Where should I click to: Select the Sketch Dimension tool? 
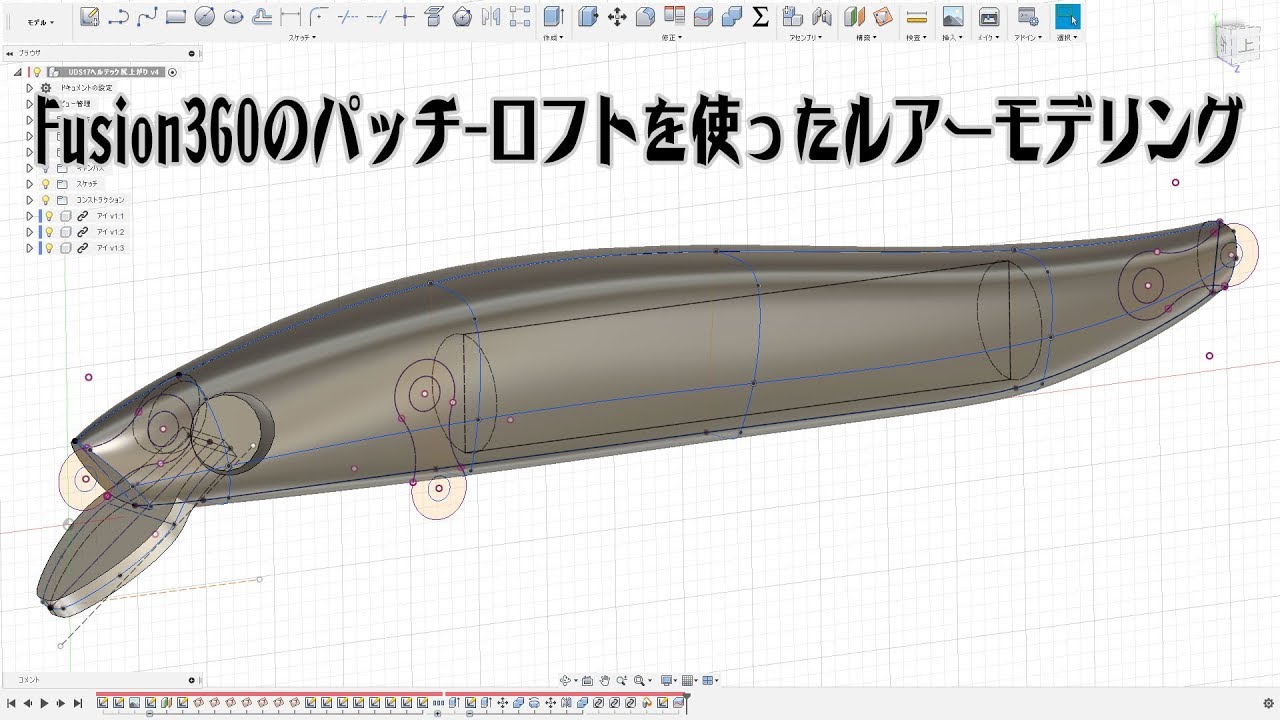(291, 16)
